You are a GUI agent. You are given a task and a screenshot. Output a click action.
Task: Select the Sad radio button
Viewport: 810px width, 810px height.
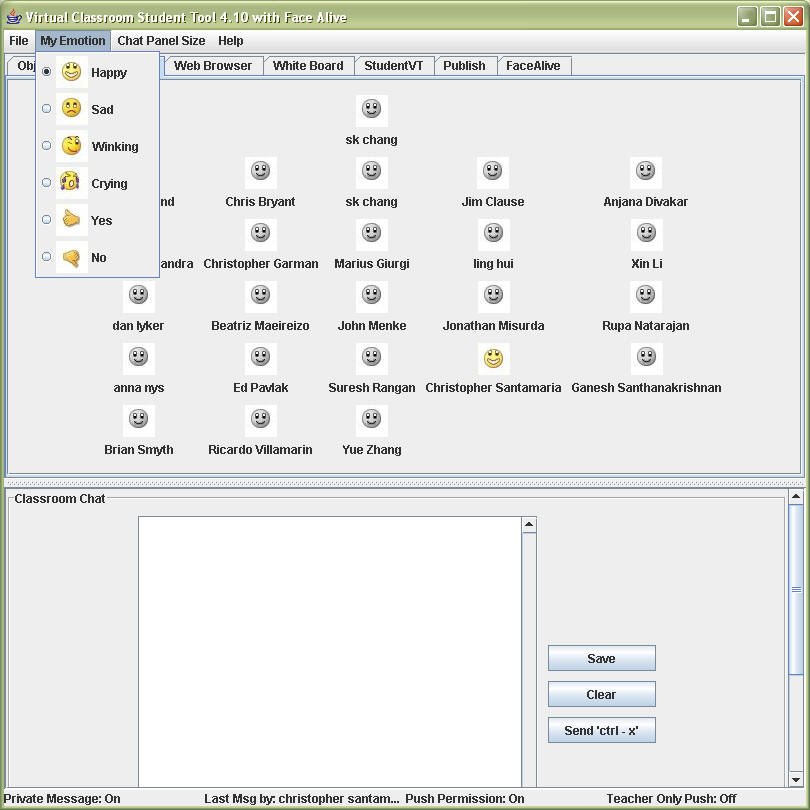47,109
